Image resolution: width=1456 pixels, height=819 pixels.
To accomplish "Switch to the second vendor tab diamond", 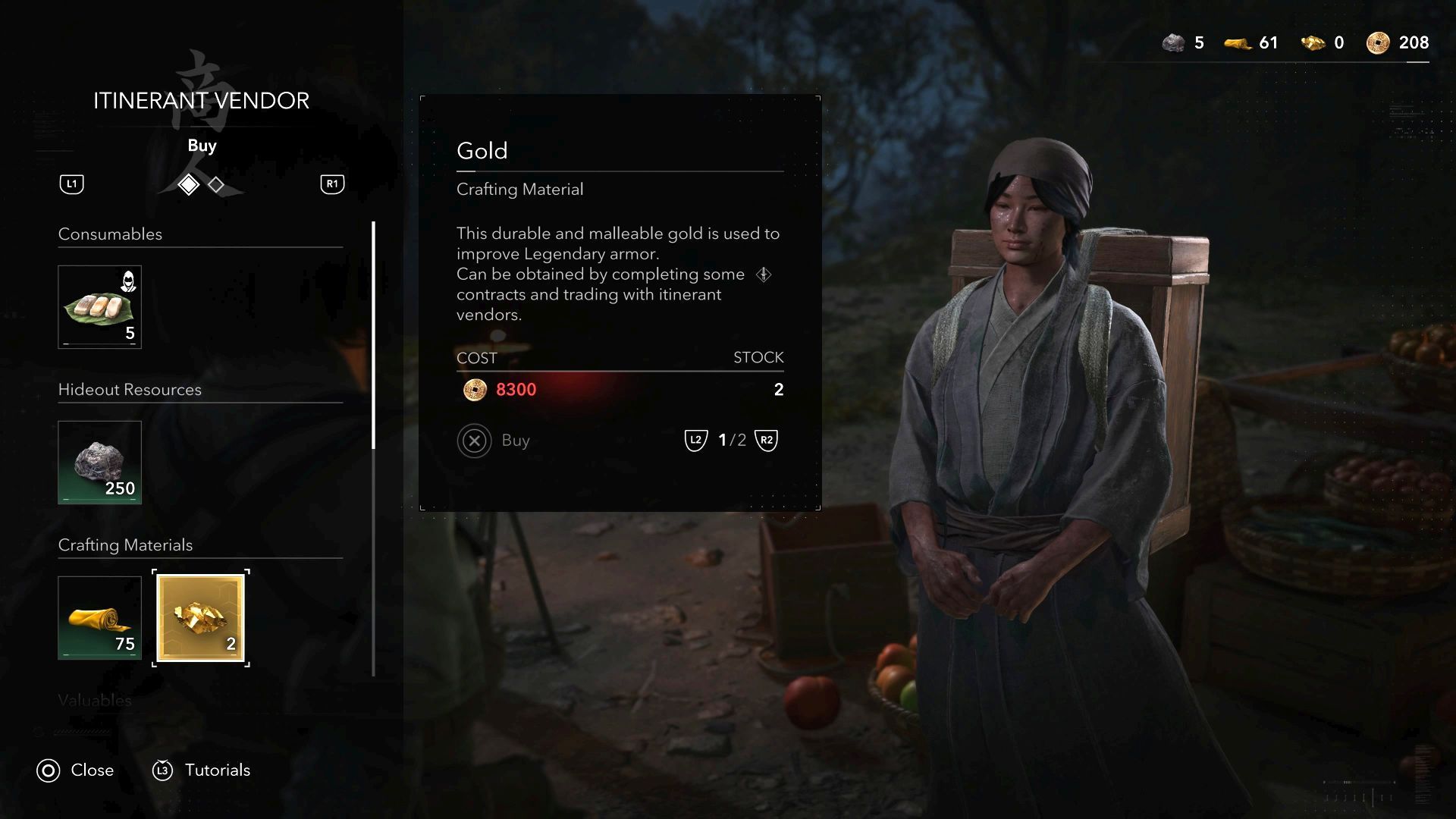I will pos(216,184).
